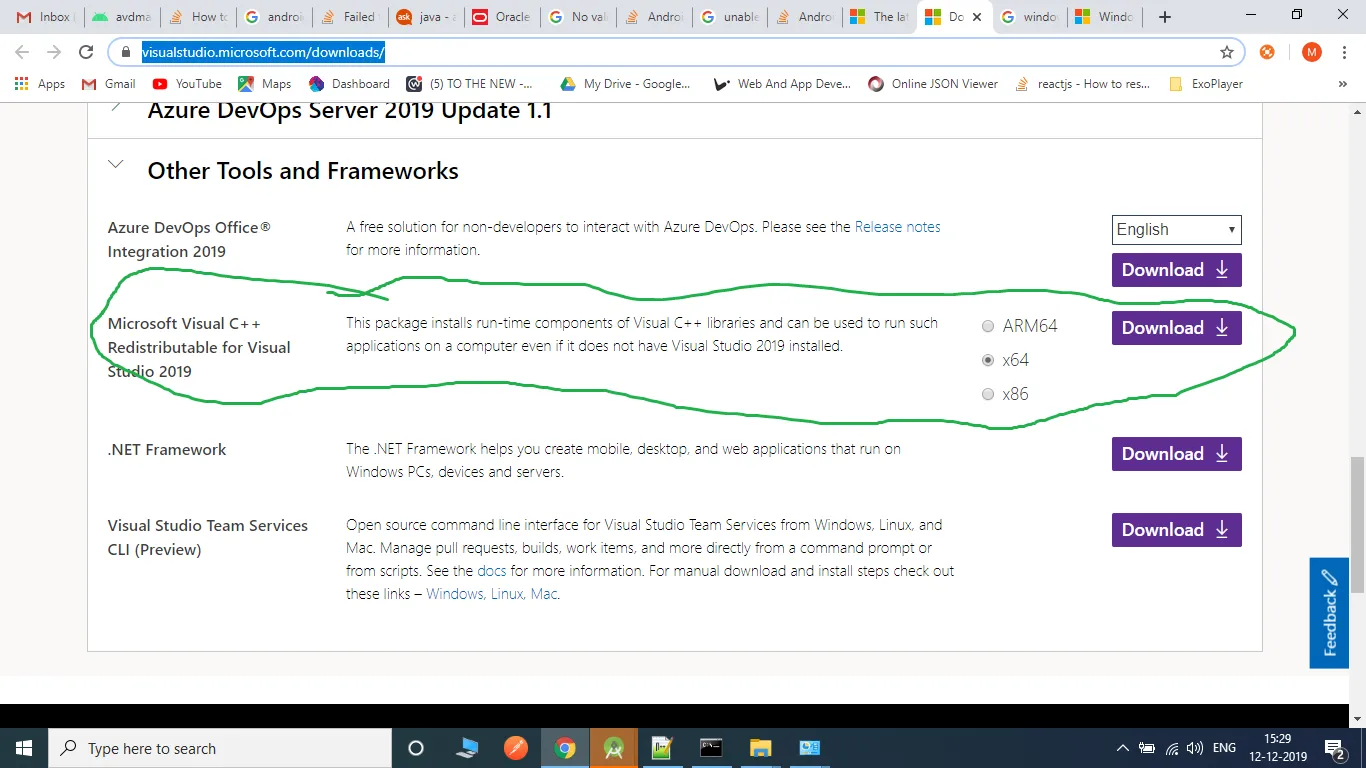Open the Apps bookmark shortcut
1366x768 pixels.
tap(40, 84)
